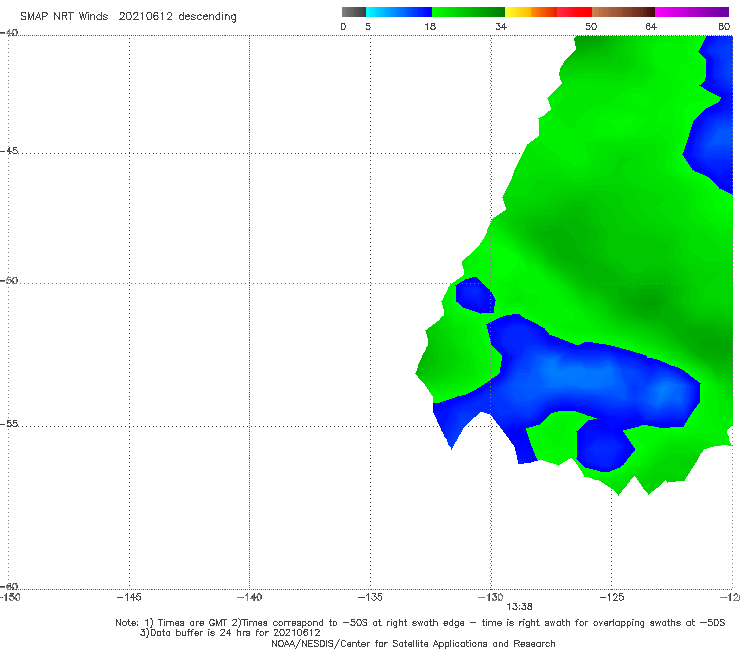Click the NOAA/NESDIS credit line
Viewport: 740px width, 650px height.
(413, 643)
